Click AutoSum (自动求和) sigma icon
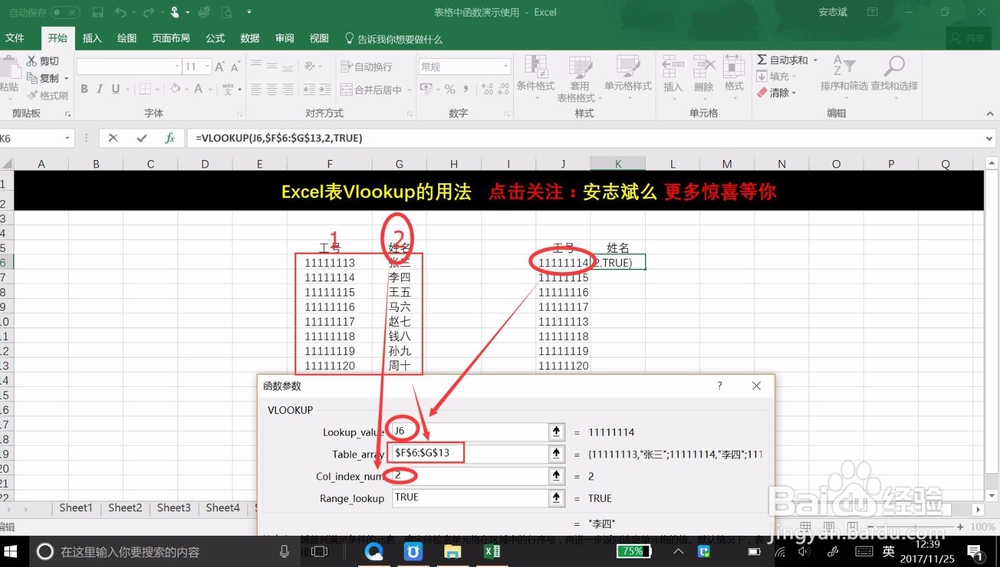The width and height of the screenshot is (1000, 567). pyautogui.click(x=761, y=59)
